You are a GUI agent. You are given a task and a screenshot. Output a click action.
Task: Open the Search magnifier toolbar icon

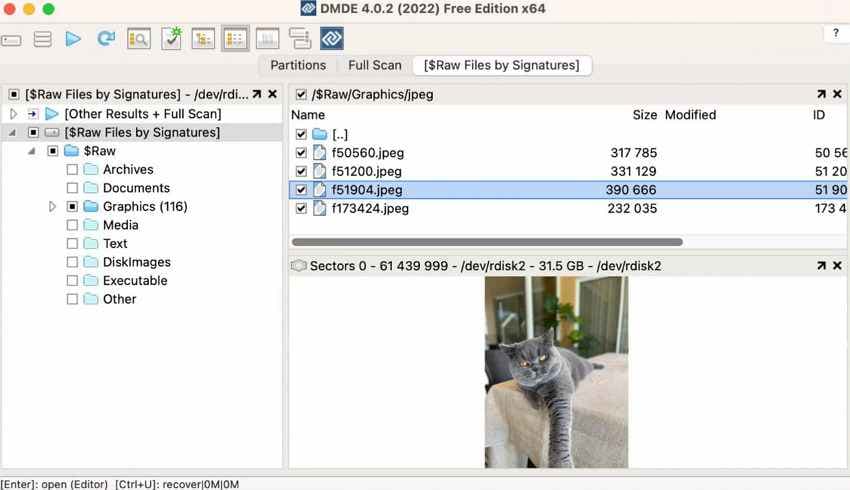(139, 39)
